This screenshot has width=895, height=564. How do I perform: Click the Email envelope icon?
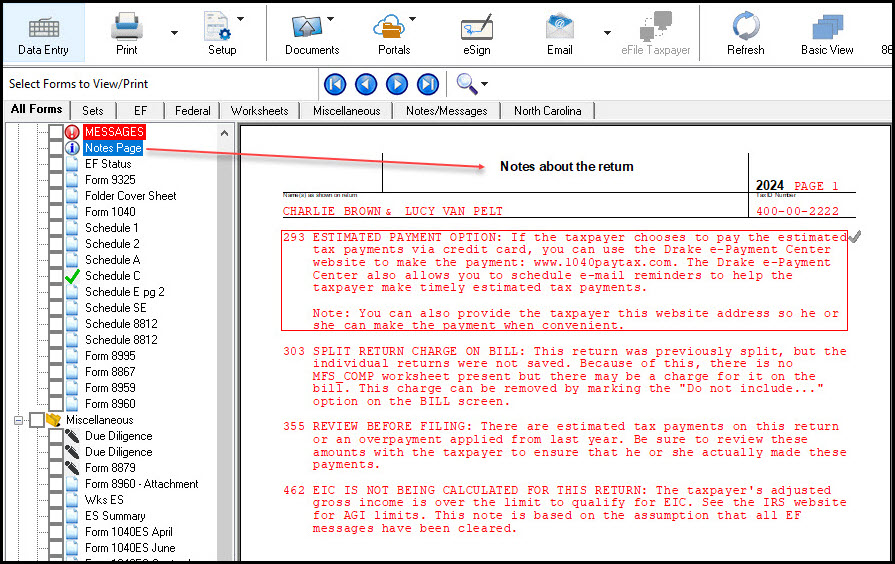pyautogui.click(x=559, y=27)
